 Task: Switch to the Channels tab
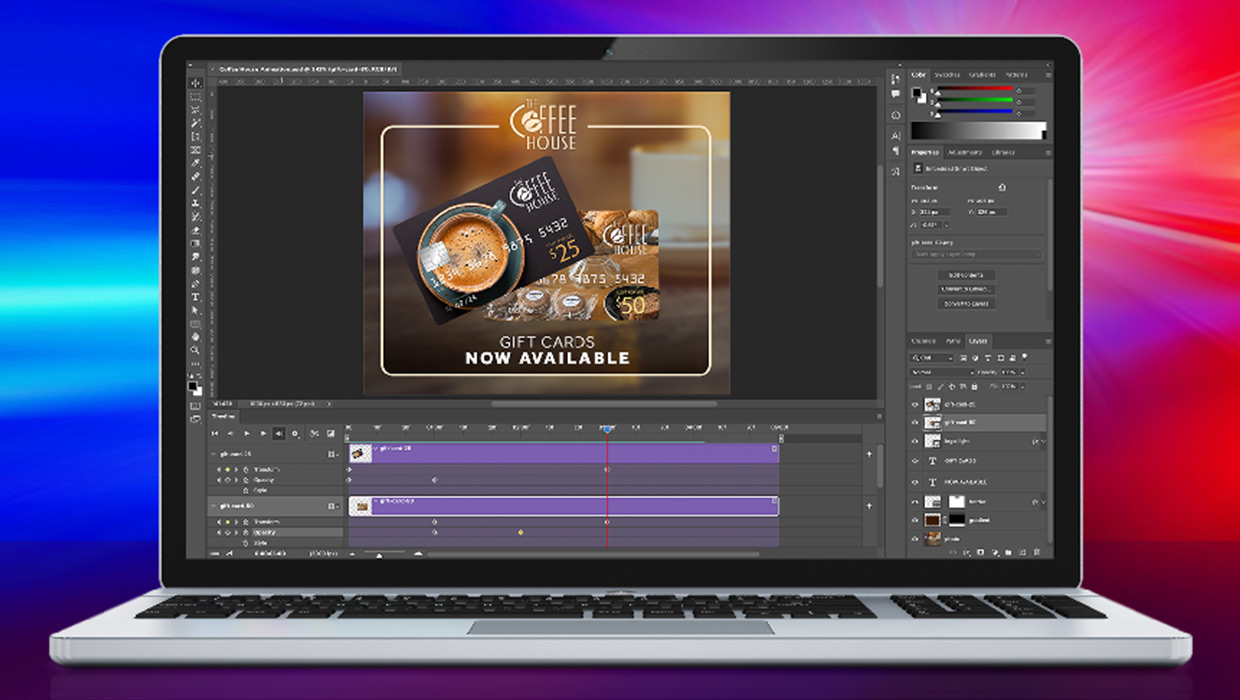[x=924, y=341]
